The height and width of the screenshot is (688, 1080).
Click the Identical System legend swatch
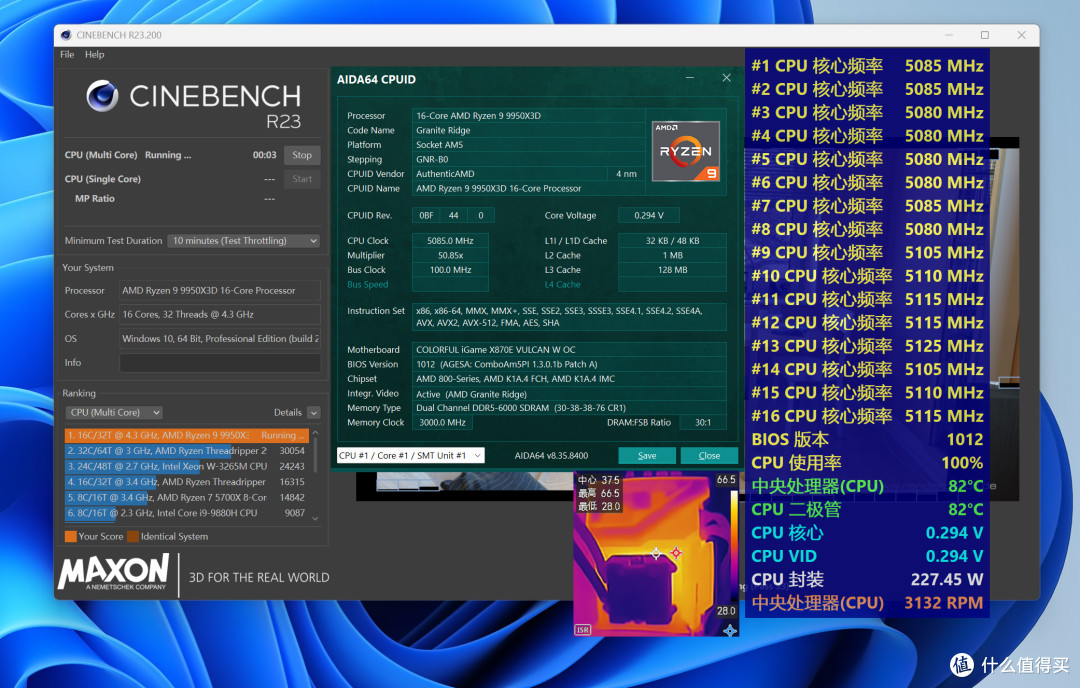tap(133, 536)
